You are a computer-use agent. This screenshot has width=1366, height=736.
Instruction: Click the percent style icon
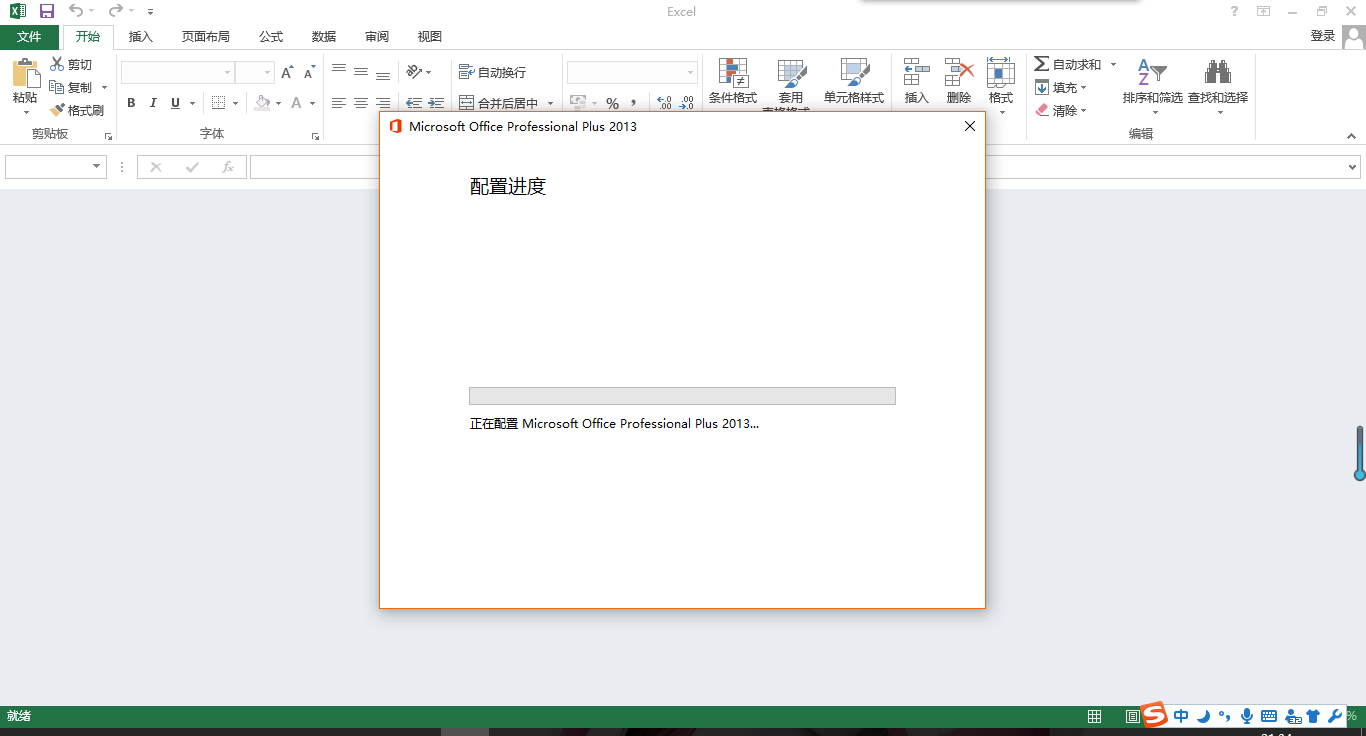[612, 103]
